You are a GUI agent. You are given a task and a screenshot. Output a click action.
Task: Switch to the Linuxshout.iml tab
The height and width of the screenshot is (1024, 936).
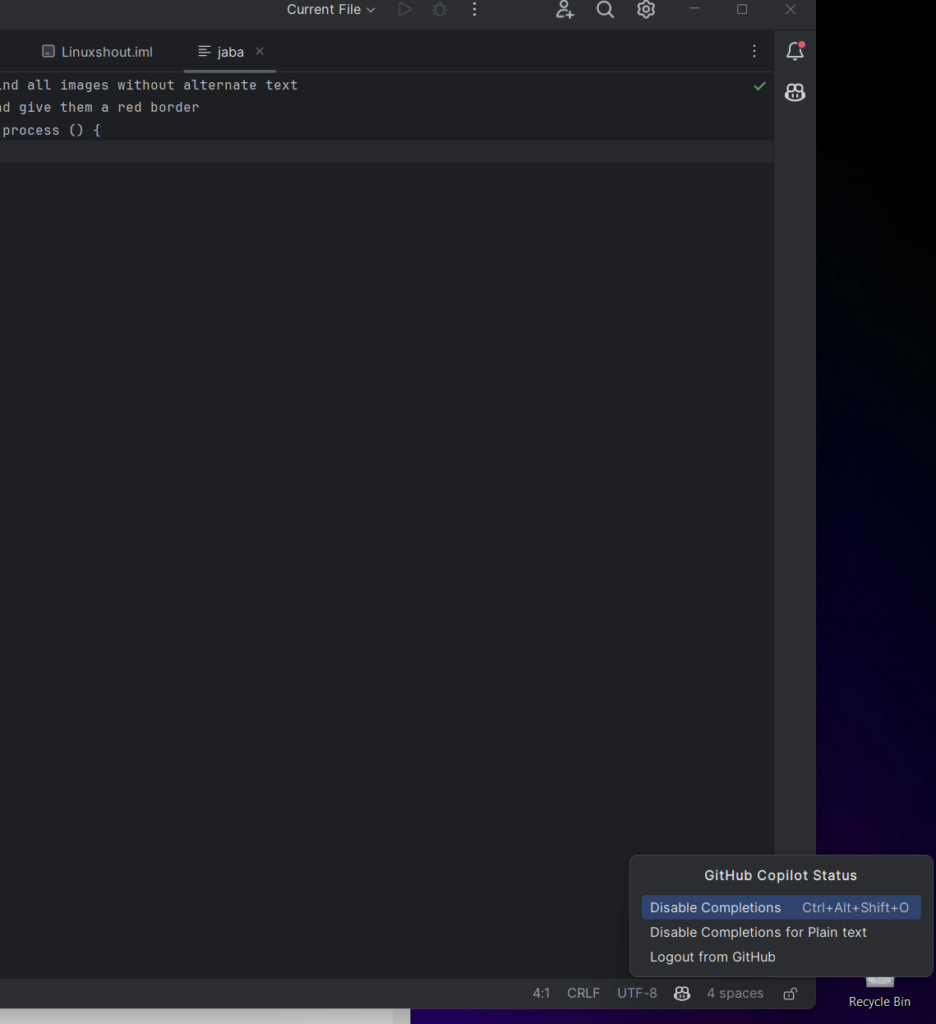[97, 52]
